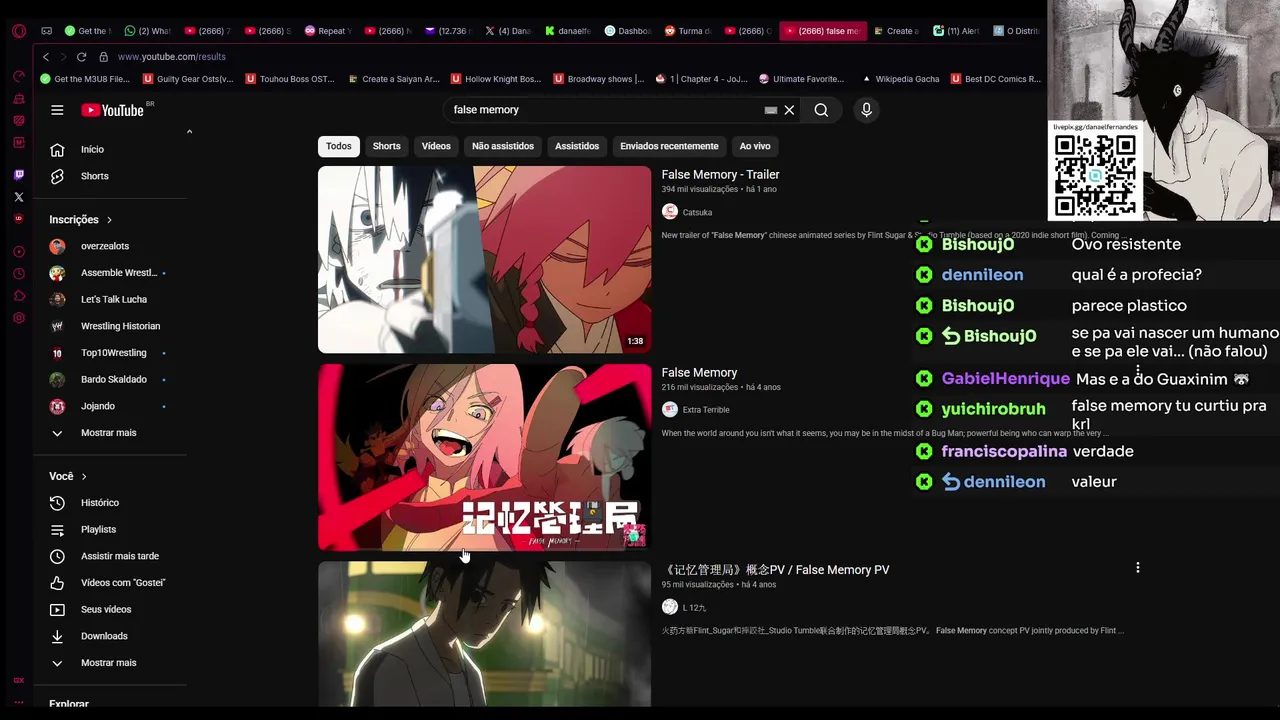Open Twitch from the Opera sidebar
The width and height of the screenshot is (1280, 720).
pos(18,175)
